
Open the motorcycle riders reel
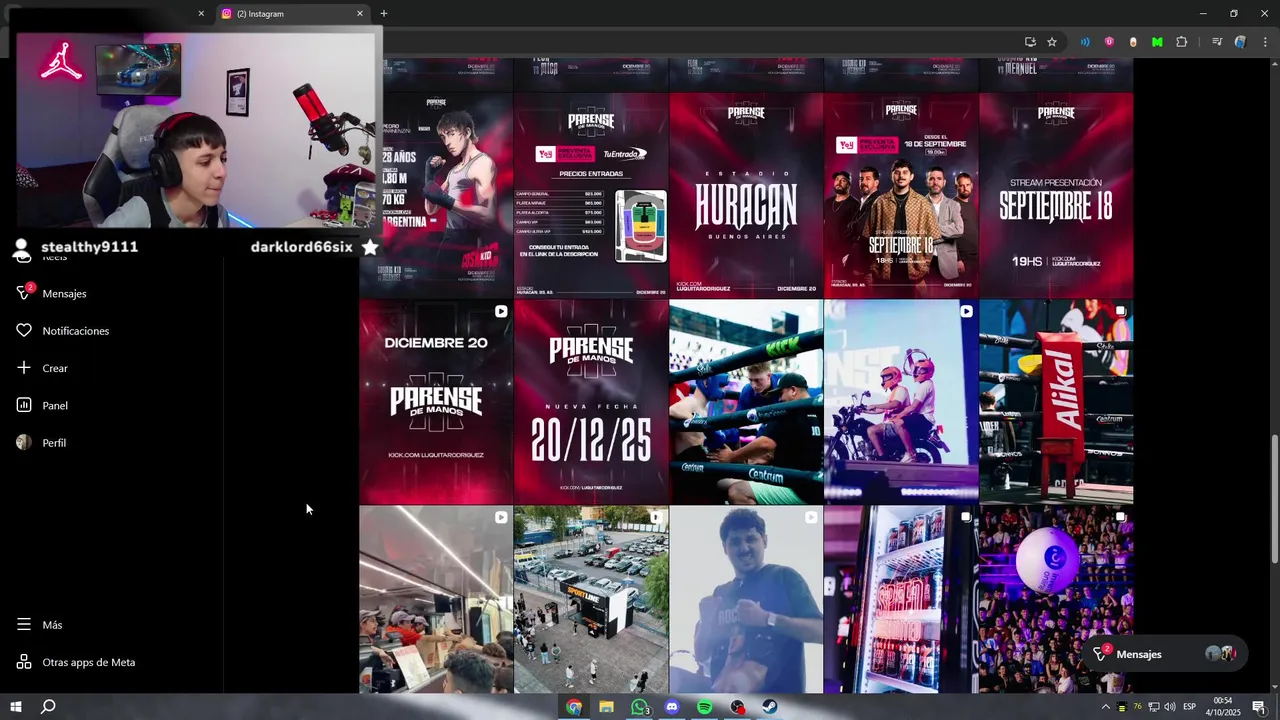pos(901,402)
